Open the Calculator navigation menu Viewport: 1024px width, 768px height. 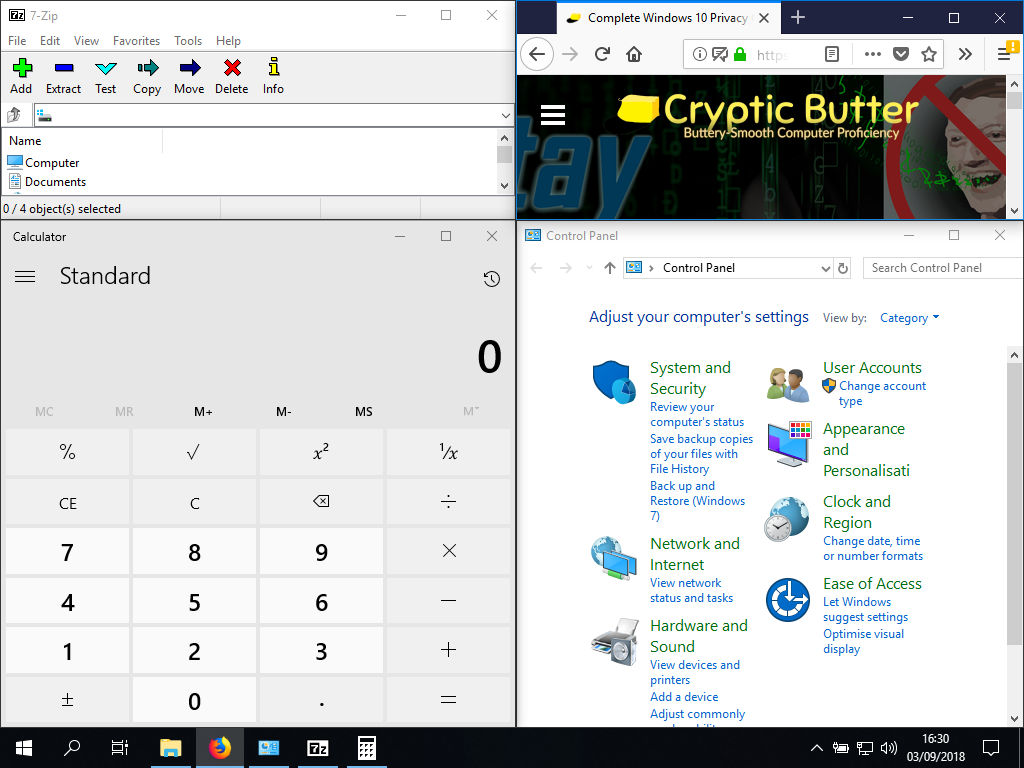coord(25,276)
